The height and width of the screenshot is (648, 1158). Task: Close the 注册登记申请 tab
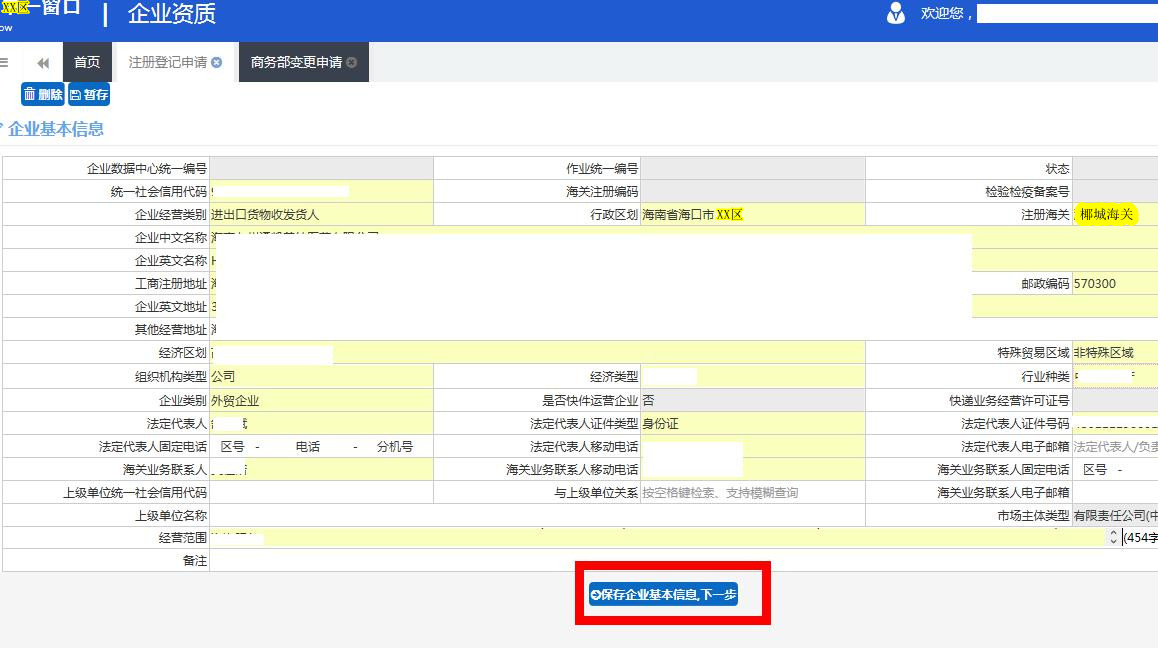click(217, 62)
